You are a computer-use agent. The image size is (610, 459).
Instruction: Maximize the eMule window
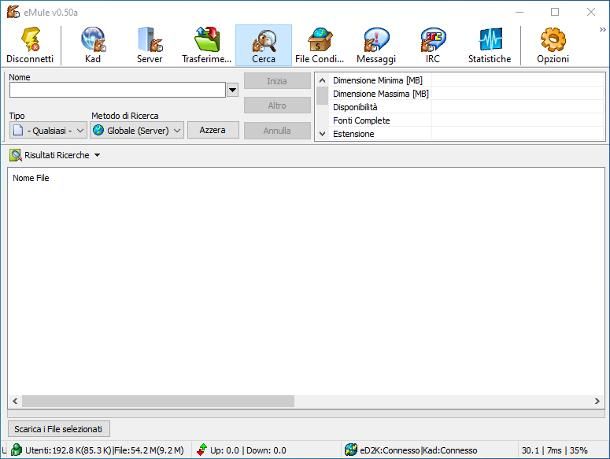pos(555,12)
